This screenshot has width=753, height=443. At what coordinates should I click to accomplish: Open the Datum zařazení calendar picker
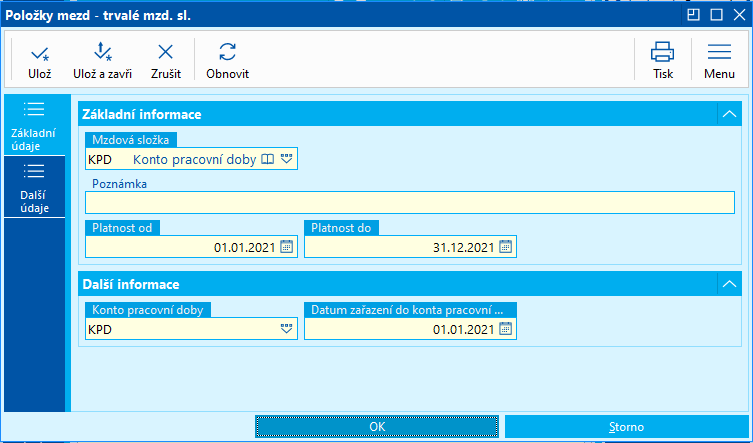coord(505,329)
